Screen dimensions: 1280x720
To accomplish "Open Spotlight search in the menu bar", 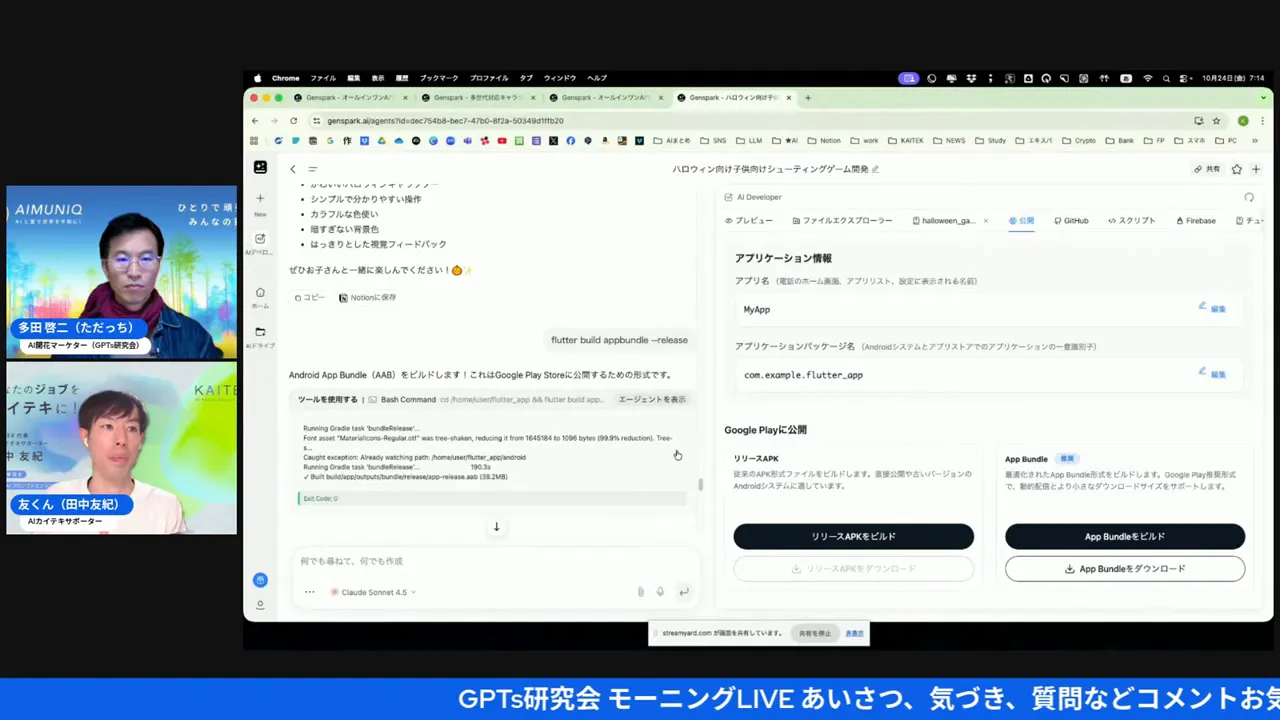I will (x=1166, y=78).
